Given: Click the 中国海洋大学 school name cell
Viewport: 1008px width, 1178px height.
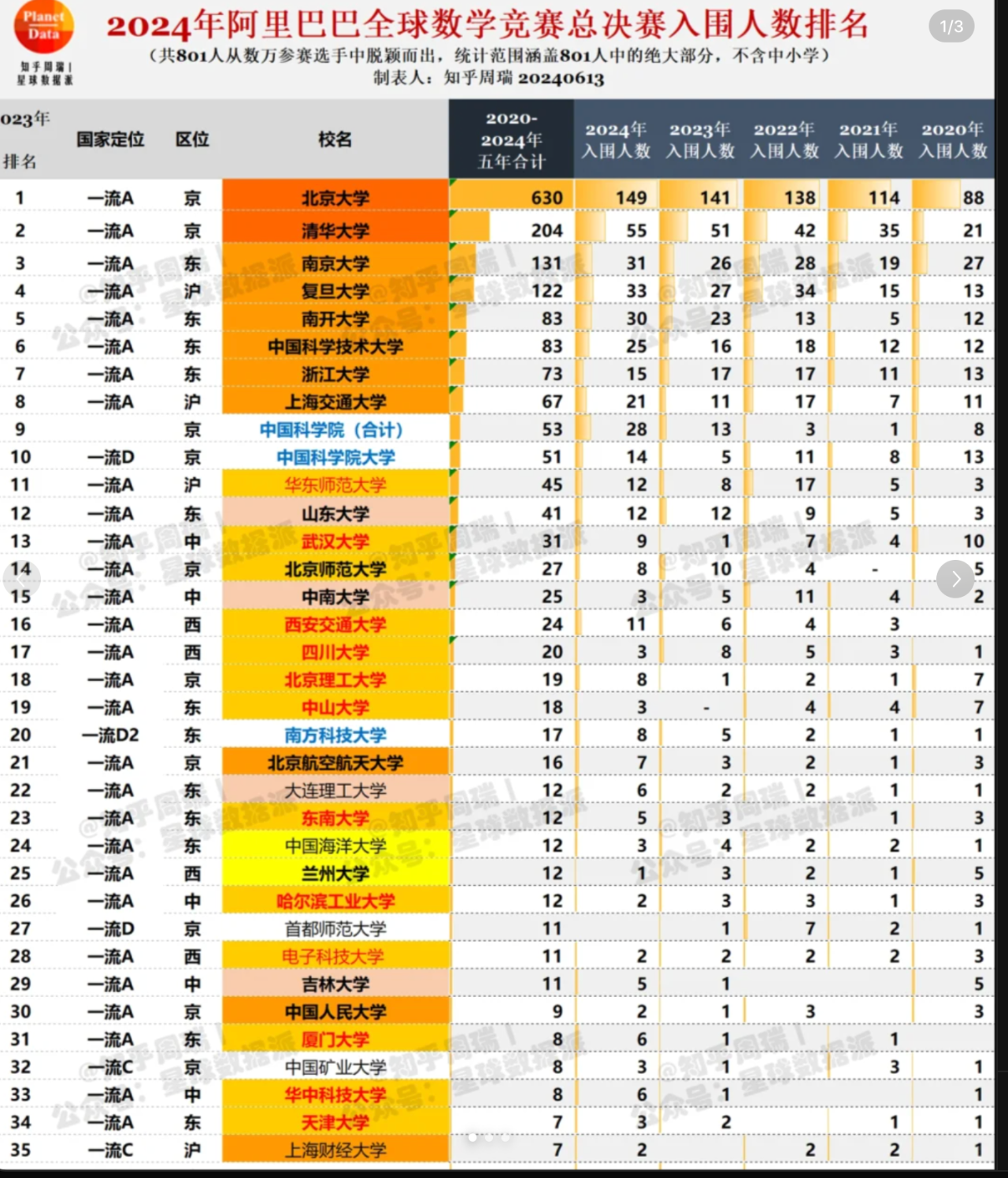Looking at the screenshot, I should pyautogui.click(x=335, y=846).
